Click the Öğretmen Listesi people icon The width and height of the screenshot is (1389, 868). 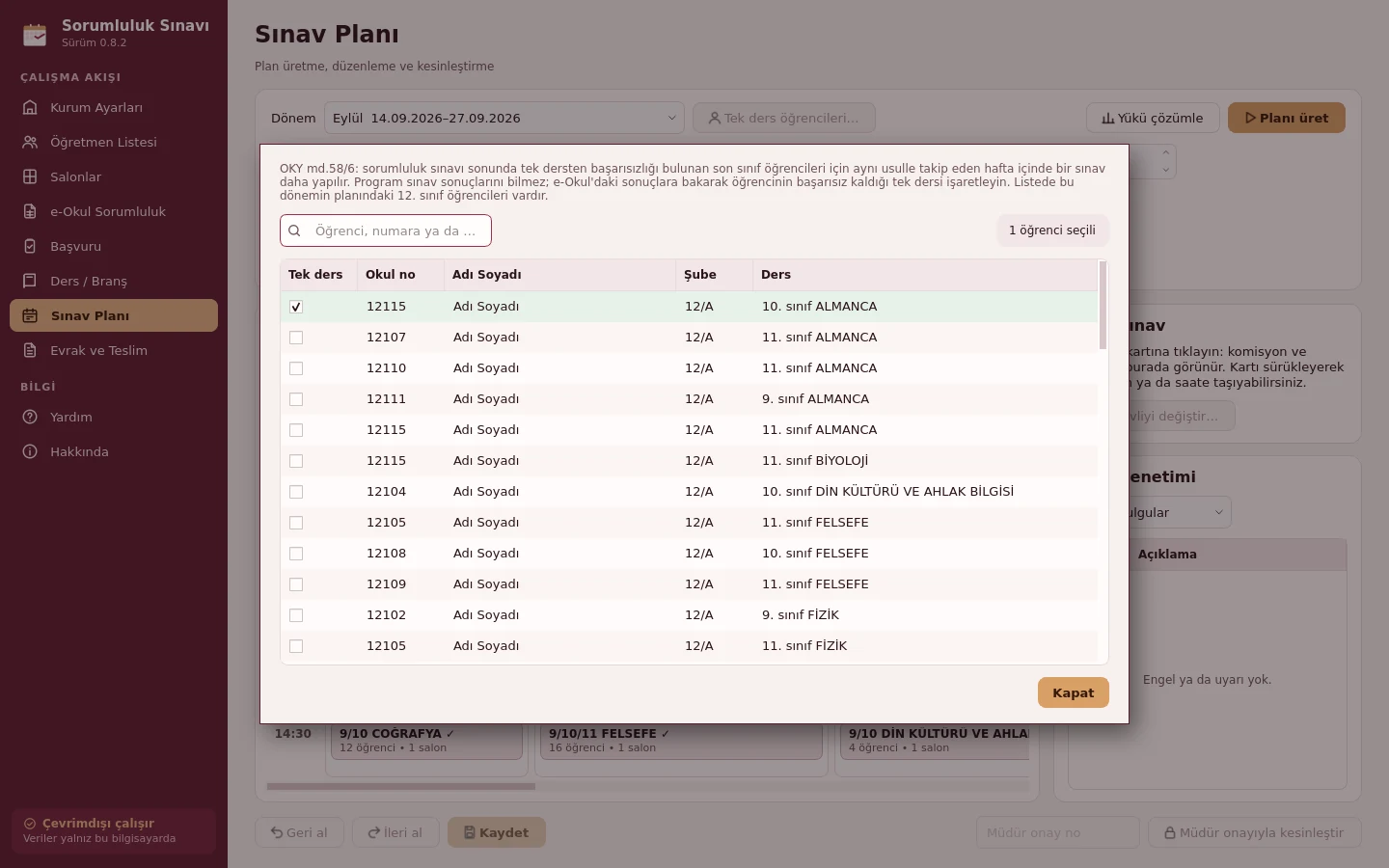pos(30,142)
